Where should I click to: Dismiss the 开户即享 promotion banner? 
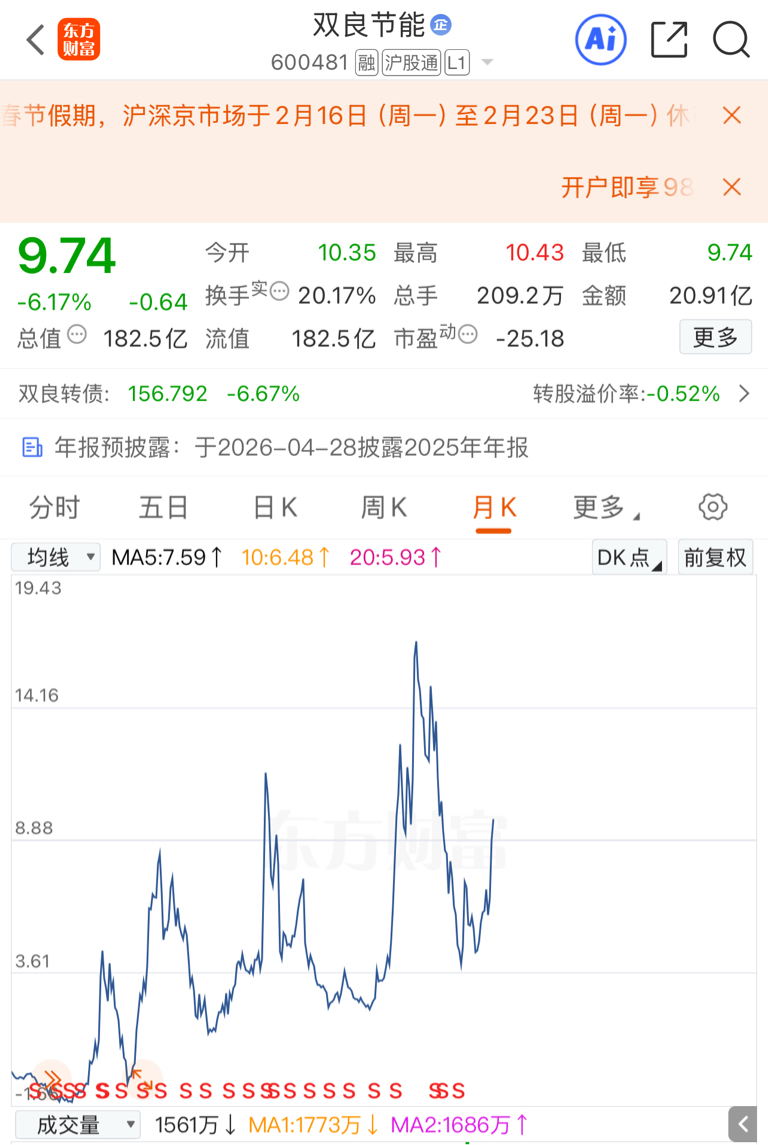(x=731, y=187)
